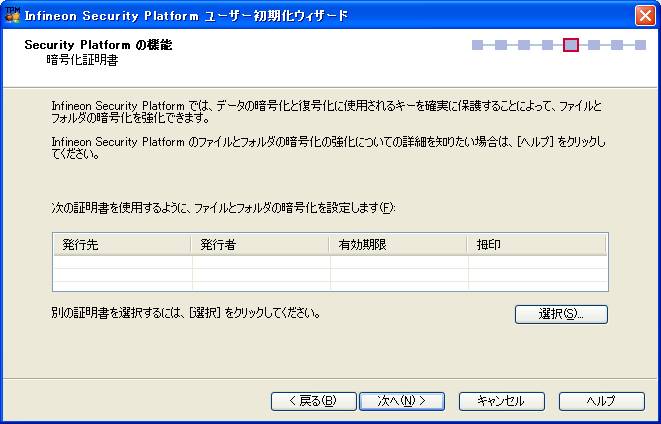This screenshot has width=661, height=424.
Task: Sort by 有効期限 column header
Action: [398, 245]
